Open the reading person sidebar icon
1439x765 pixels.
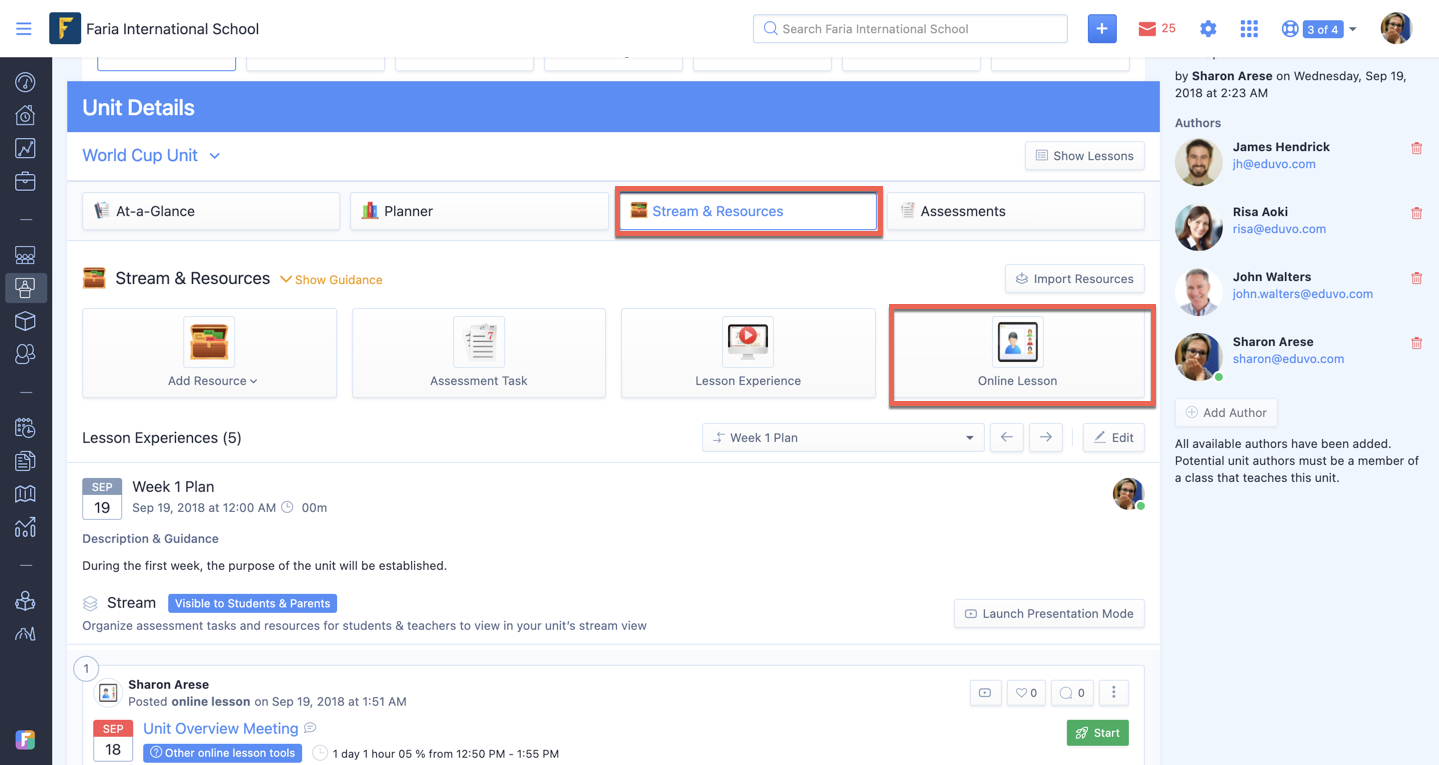click(x=25, y=601)
